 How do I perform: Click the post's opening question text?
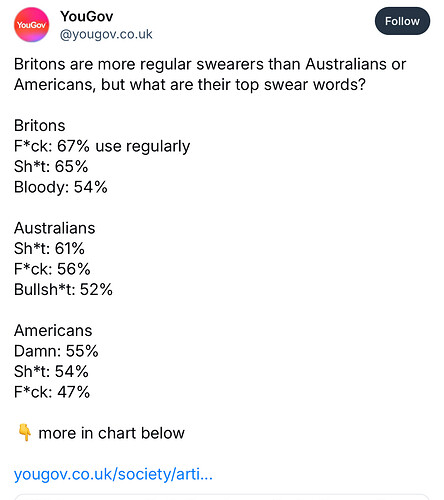coord(210,74)
